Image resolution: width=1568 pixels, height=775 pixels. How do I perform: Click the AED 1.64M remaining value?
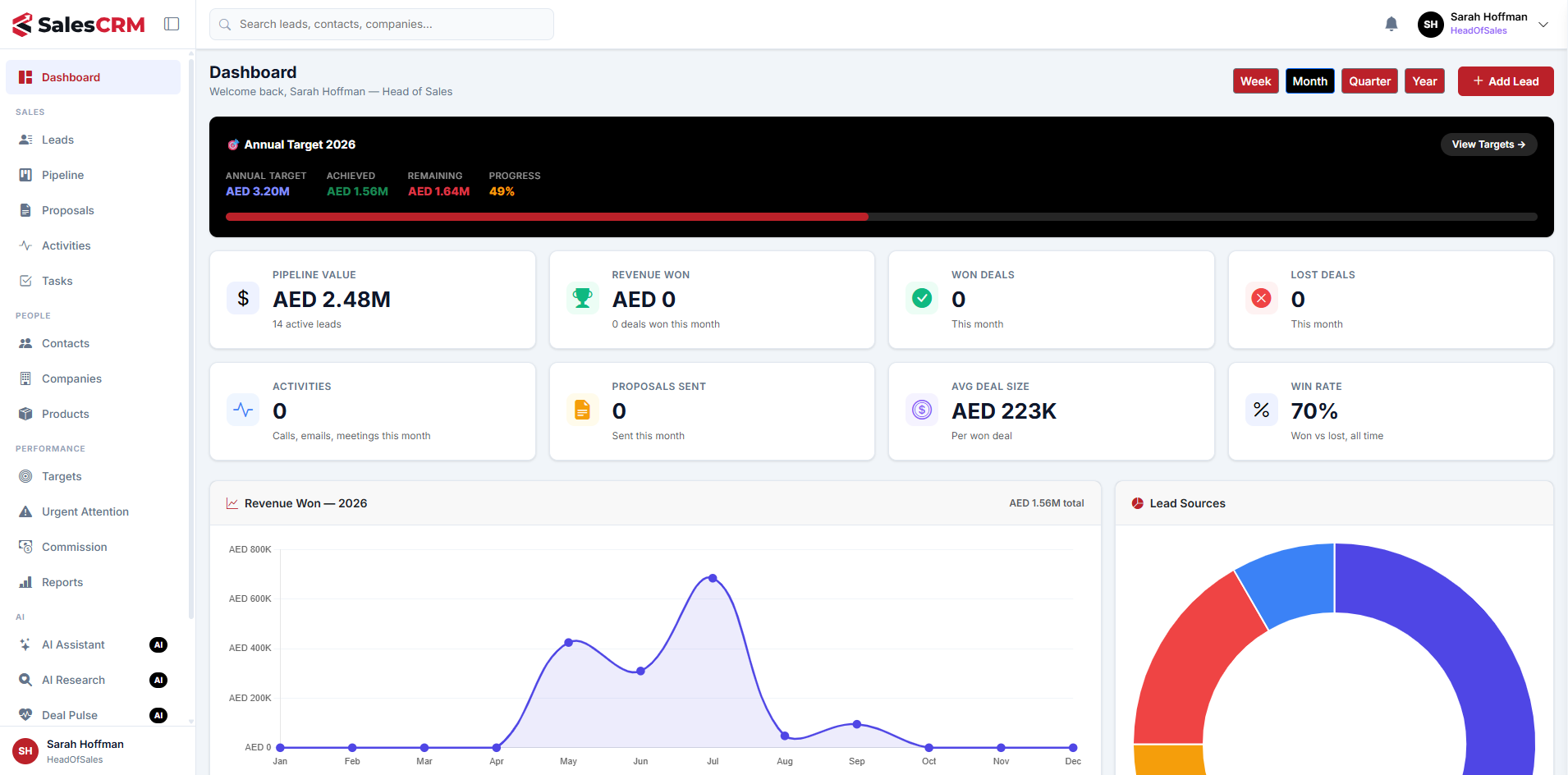point(438,191)
